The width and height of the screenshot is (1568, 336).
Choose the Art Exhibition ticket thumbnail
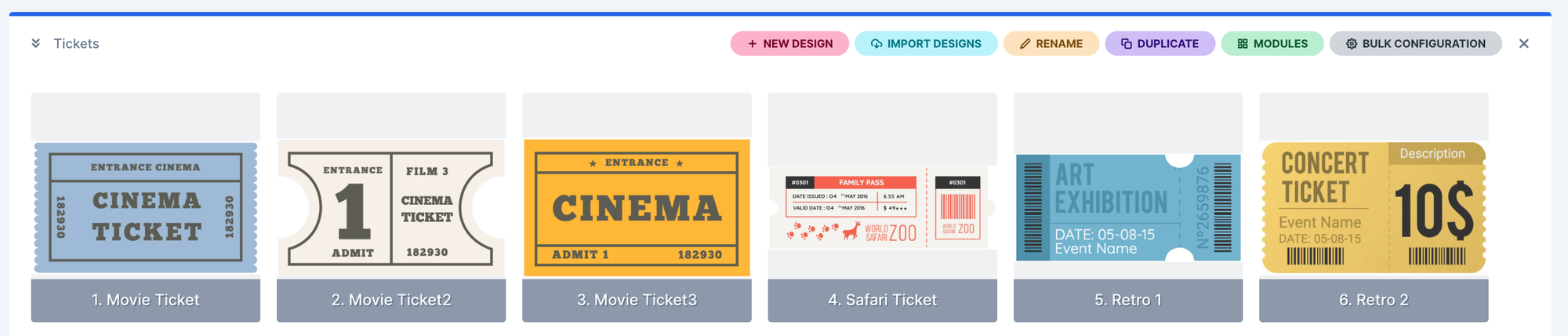click(1128, 208)
